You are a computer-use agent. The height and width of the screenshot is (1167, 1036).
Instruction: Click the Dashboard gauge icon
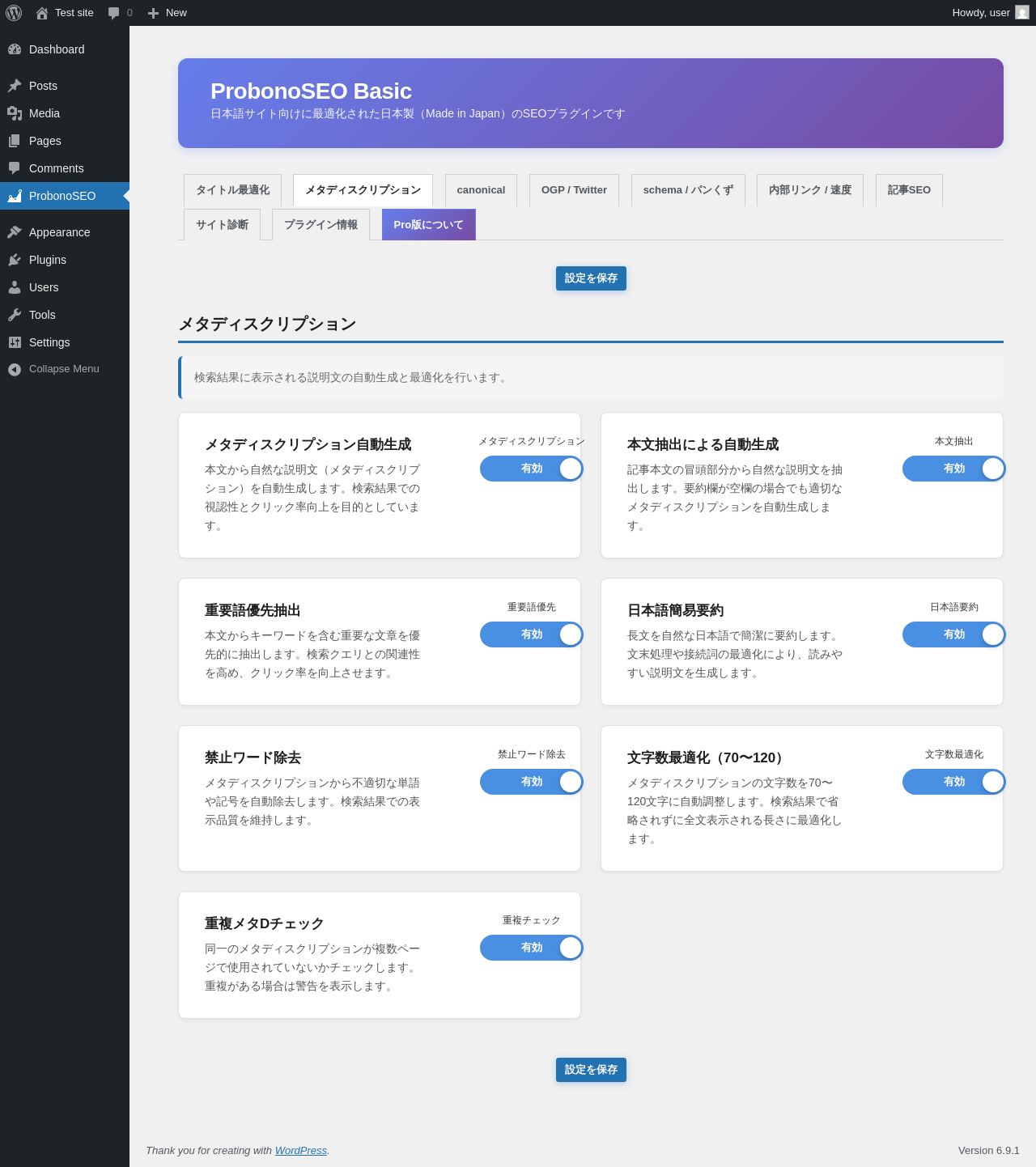click(x=15, y=49)
